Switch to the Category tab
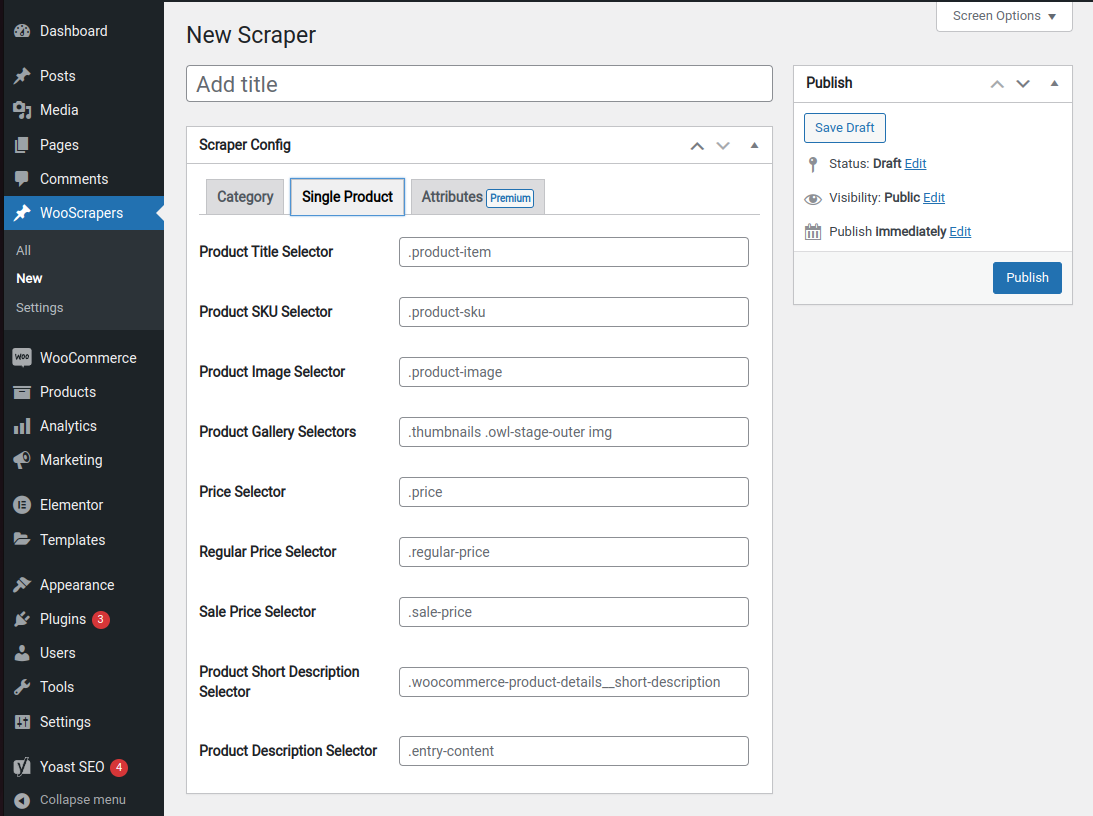 (x=245, y=197)
